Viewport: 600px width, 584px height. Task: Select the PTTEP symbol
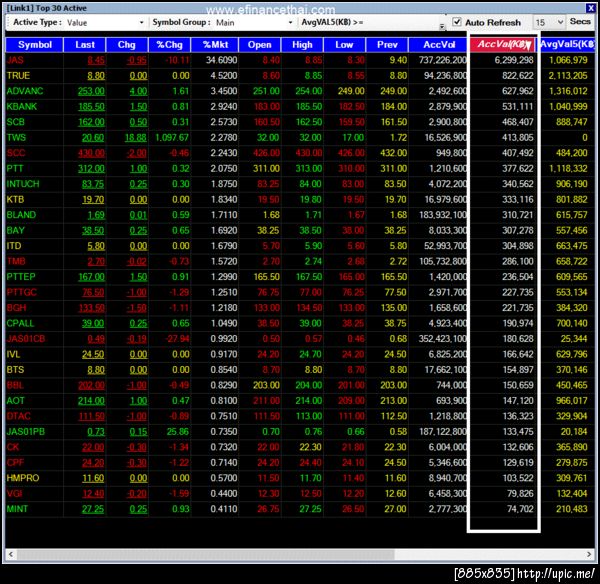[x=21, y=277]
